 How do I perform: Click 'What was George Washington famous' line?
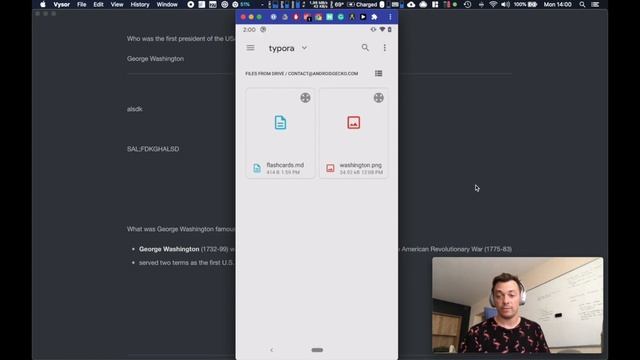pyautogui.click(x=181, y=229)
